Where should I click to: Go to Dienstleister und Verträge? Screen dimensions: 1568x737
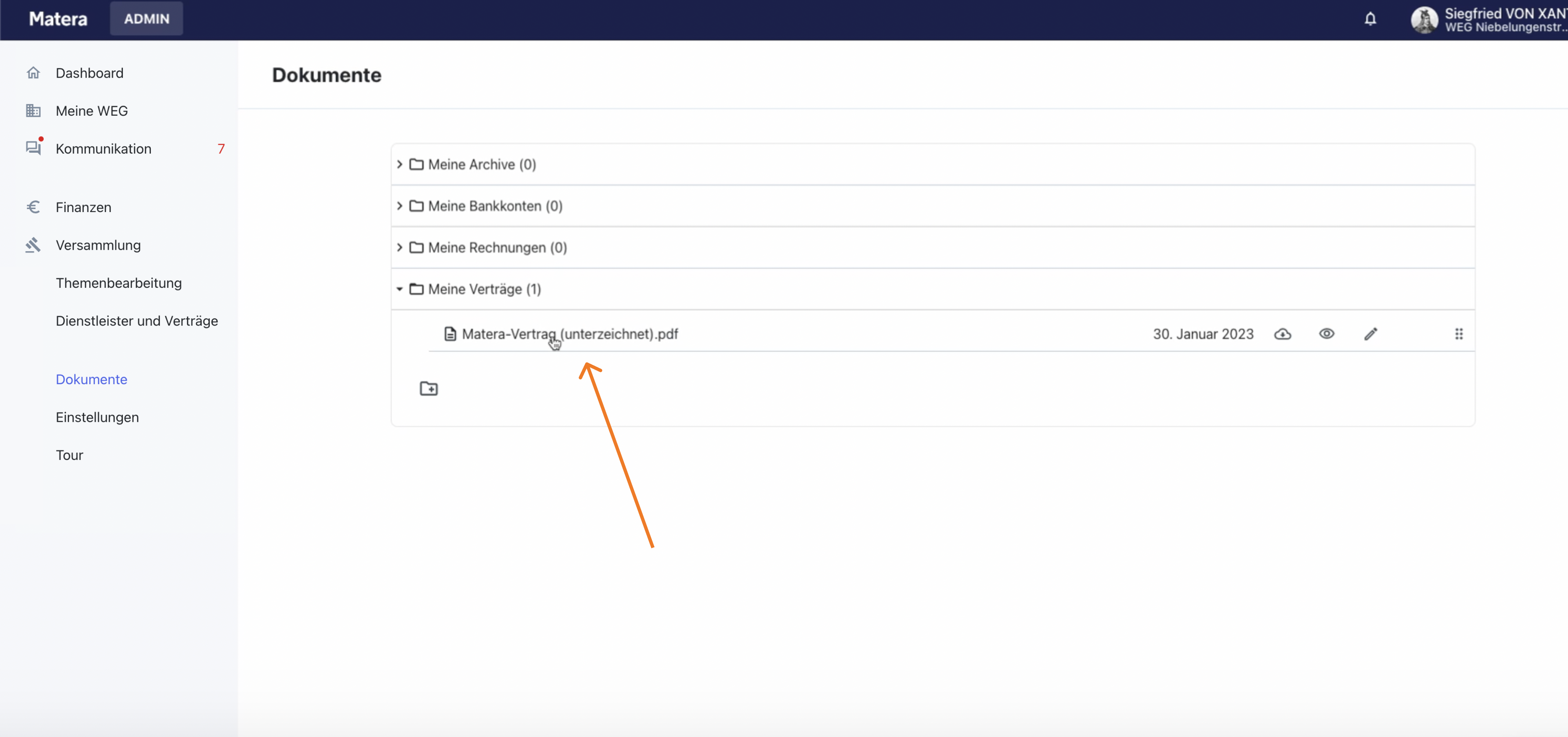tap(137, 321)
